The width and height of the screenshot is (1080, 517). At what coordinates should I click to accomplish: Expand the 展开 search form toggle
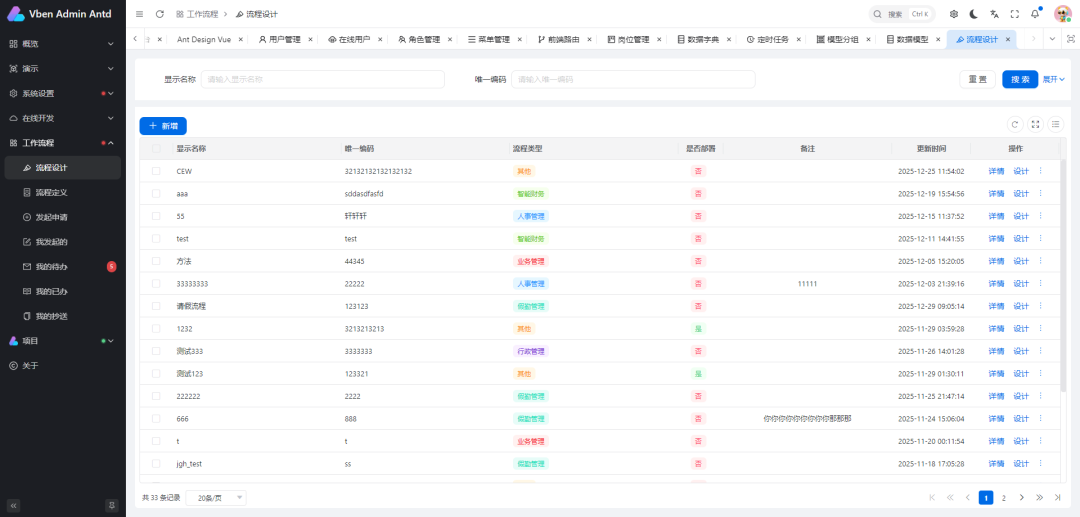tap(1054, 79)
